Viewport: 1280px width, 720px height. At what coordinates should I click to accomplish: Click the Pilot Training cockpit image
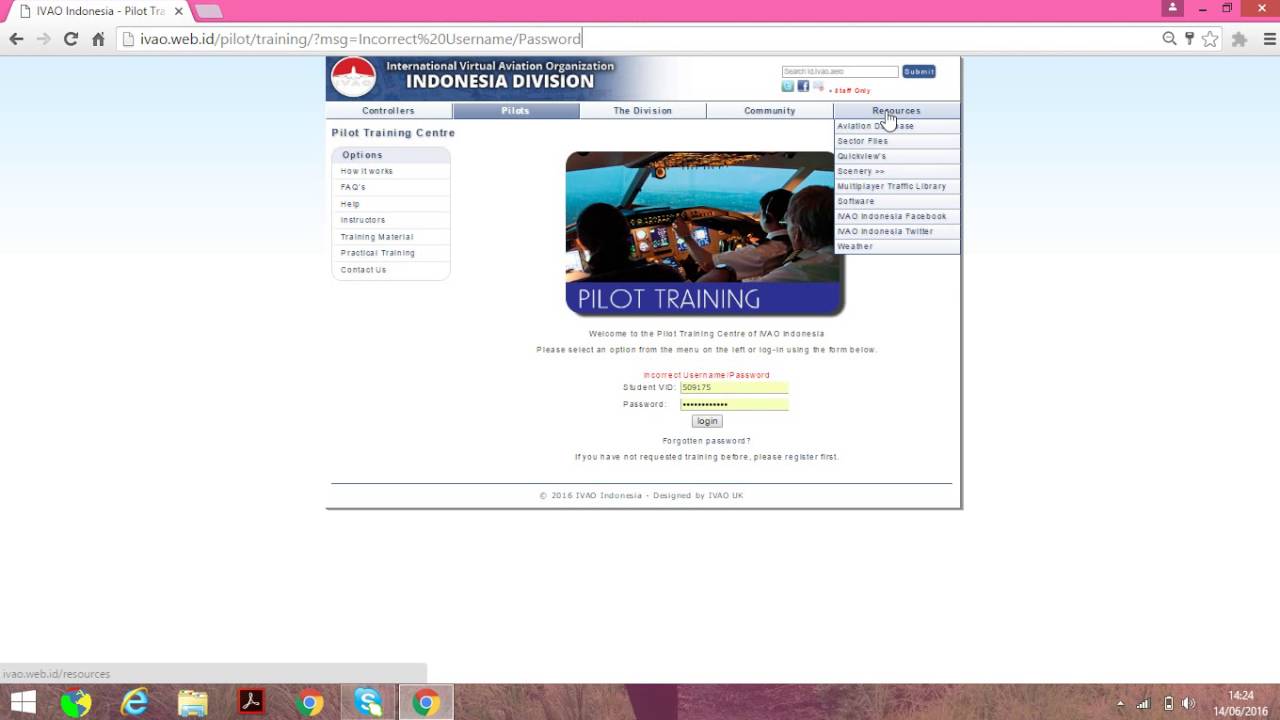point(705,234)
